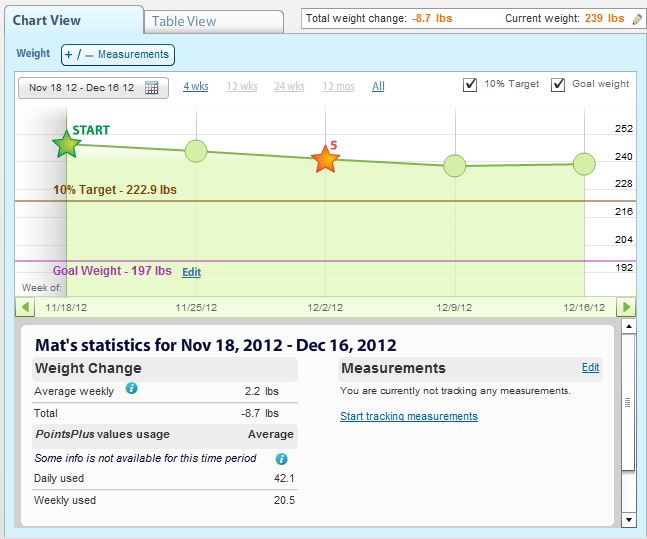The height and width of the screenshot is (539, 647).
Task: Click the green START star marker
Action: point(66,145)
